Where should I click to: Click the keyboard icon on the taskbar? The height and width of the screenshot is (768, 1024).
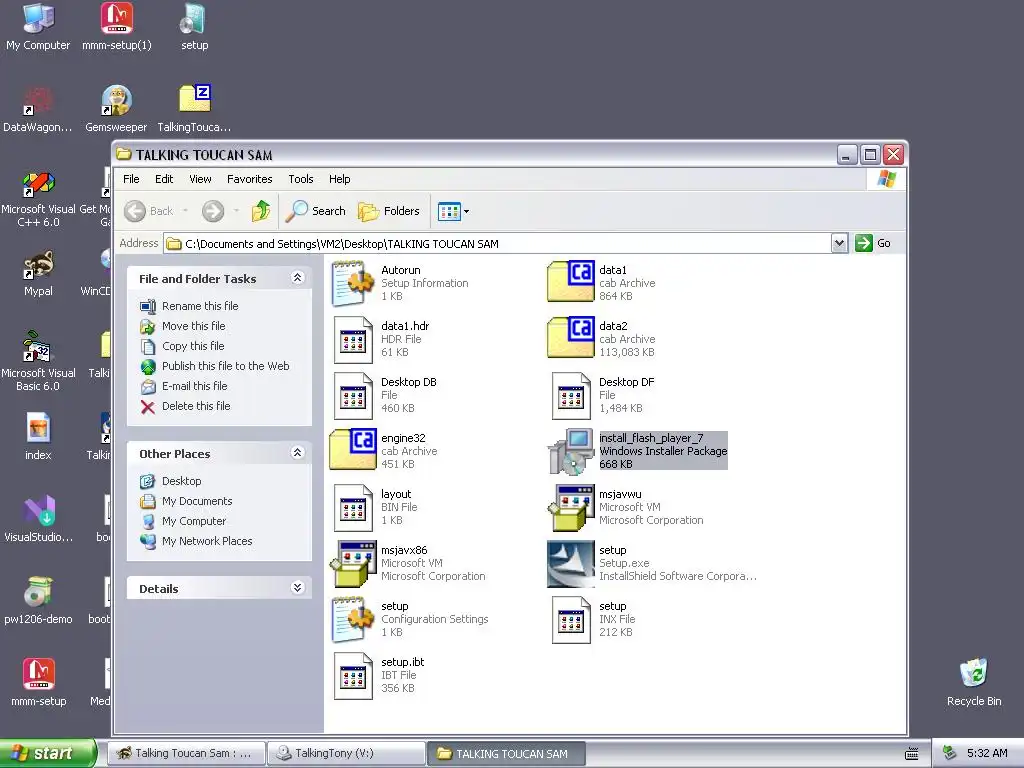(912, 754)
